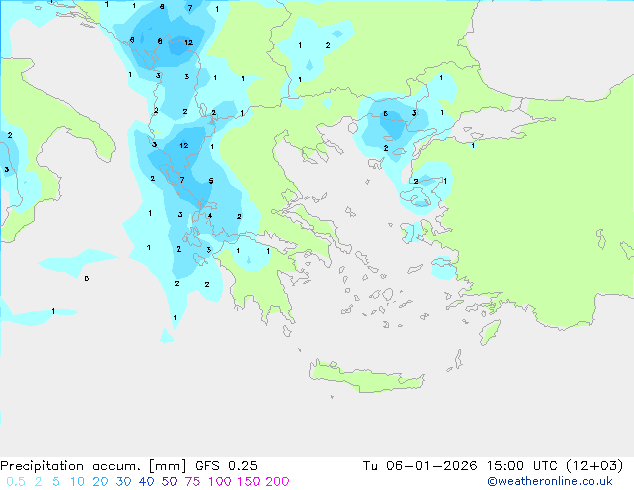Select the 0.5 value in the legend
This screenshot has width=634, height=490.
point(16,482)
